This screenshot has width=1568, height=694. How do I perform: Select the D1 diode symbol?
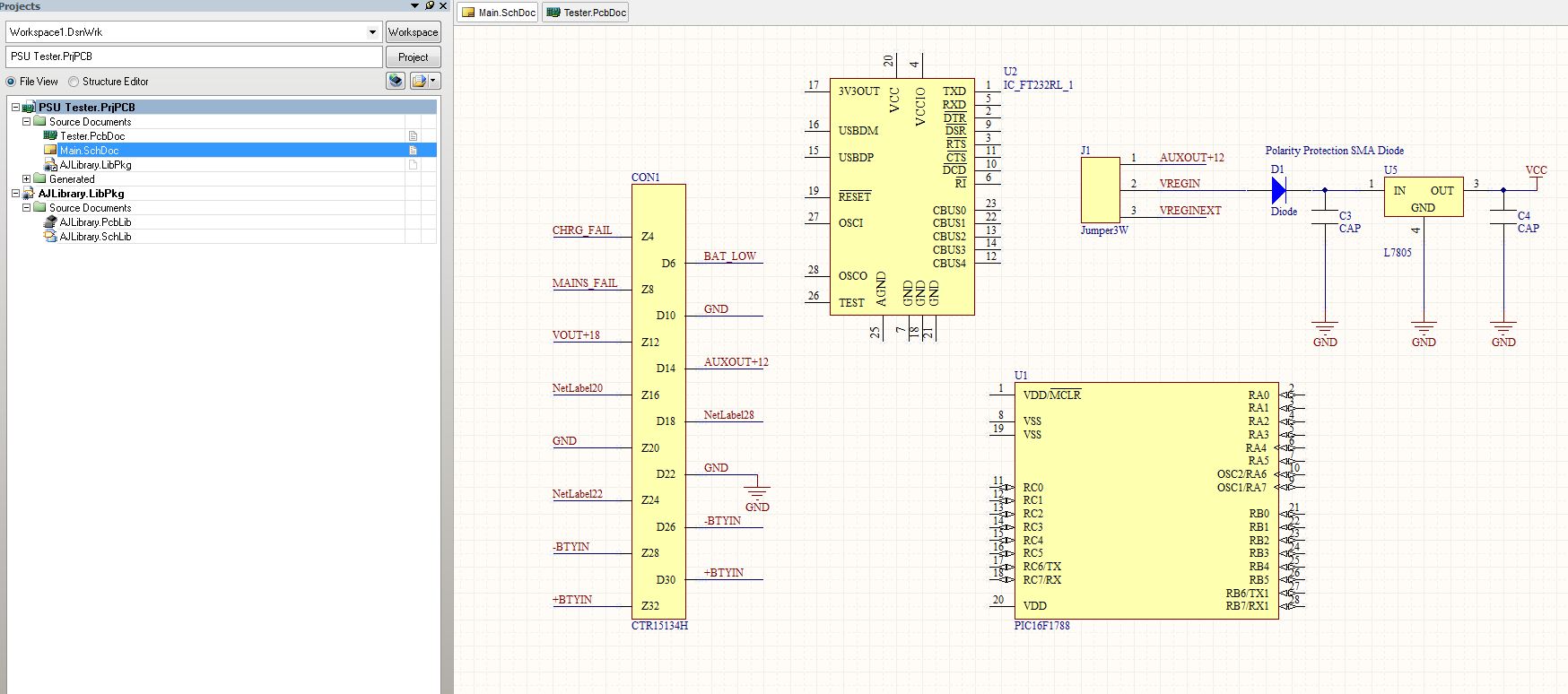click(1278, 190)
